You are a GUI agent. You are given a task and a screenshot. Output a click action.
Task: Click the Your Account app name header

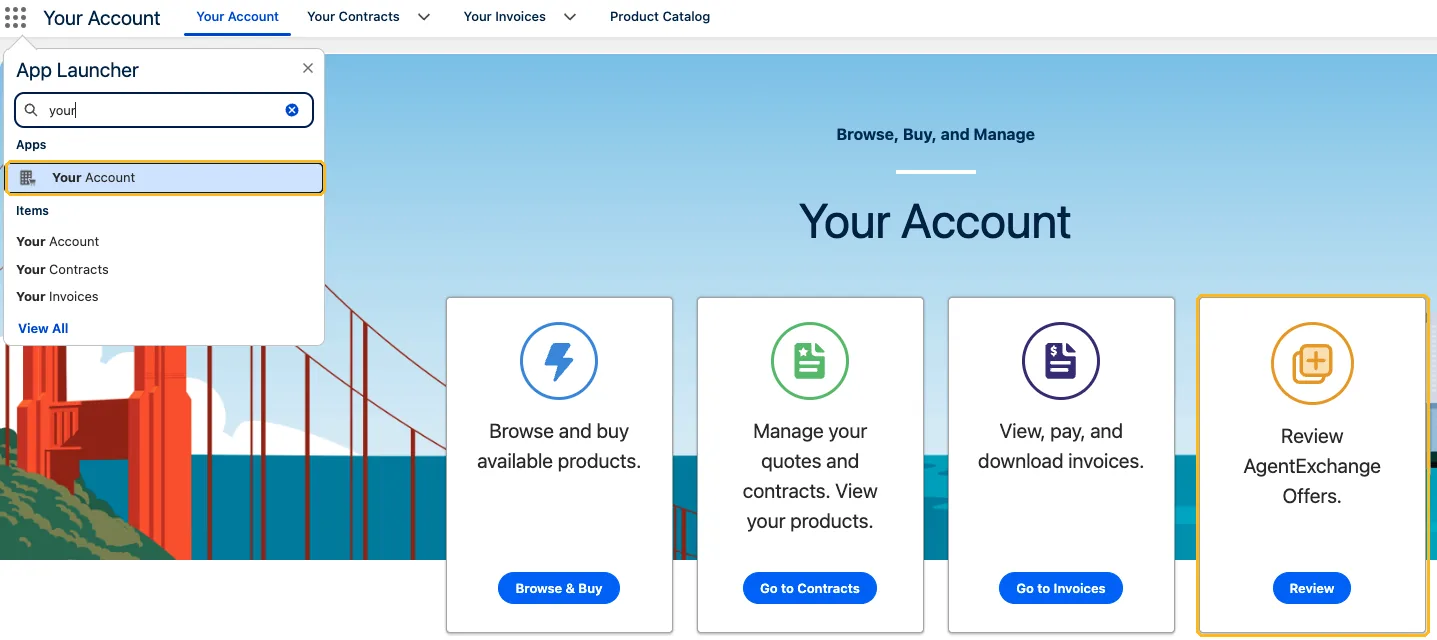(x=102, y=18)
